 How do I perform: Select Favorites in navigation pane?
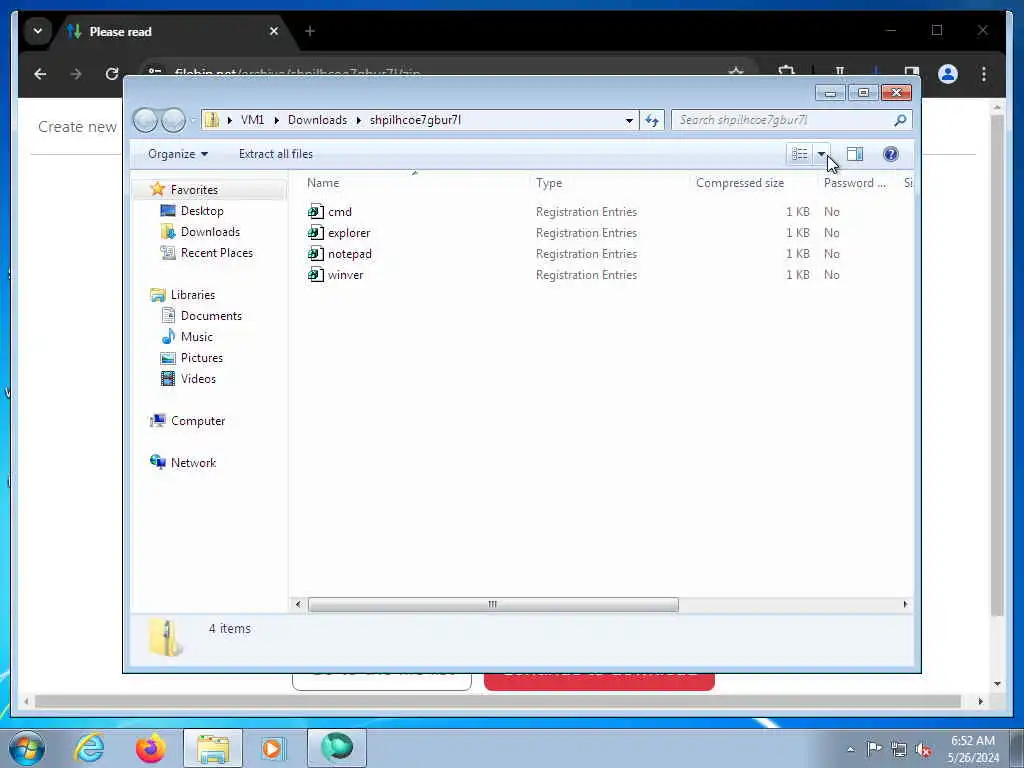194,189
